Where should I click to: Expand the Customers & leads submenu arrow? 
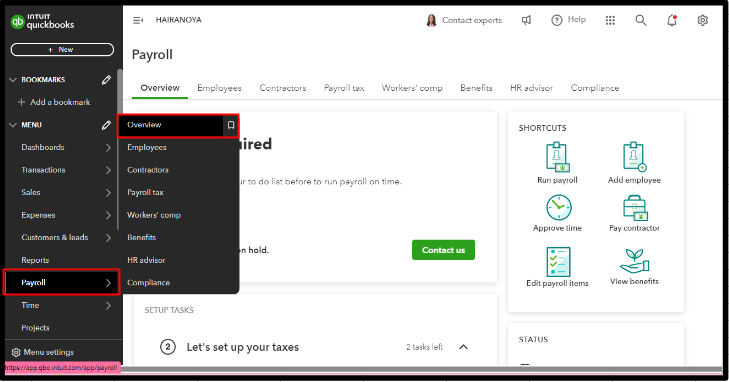point(108,237)
